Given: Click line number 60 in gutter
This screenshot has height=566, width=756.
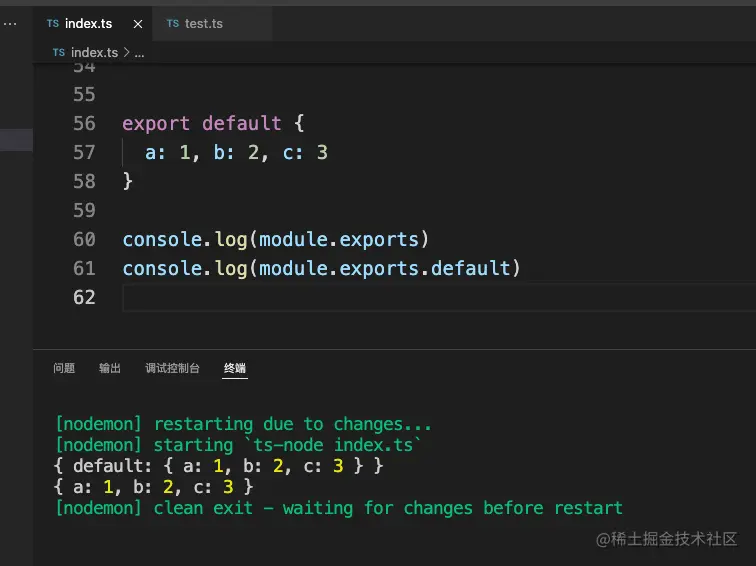Looking at the screenshot, I should [84, 239].
